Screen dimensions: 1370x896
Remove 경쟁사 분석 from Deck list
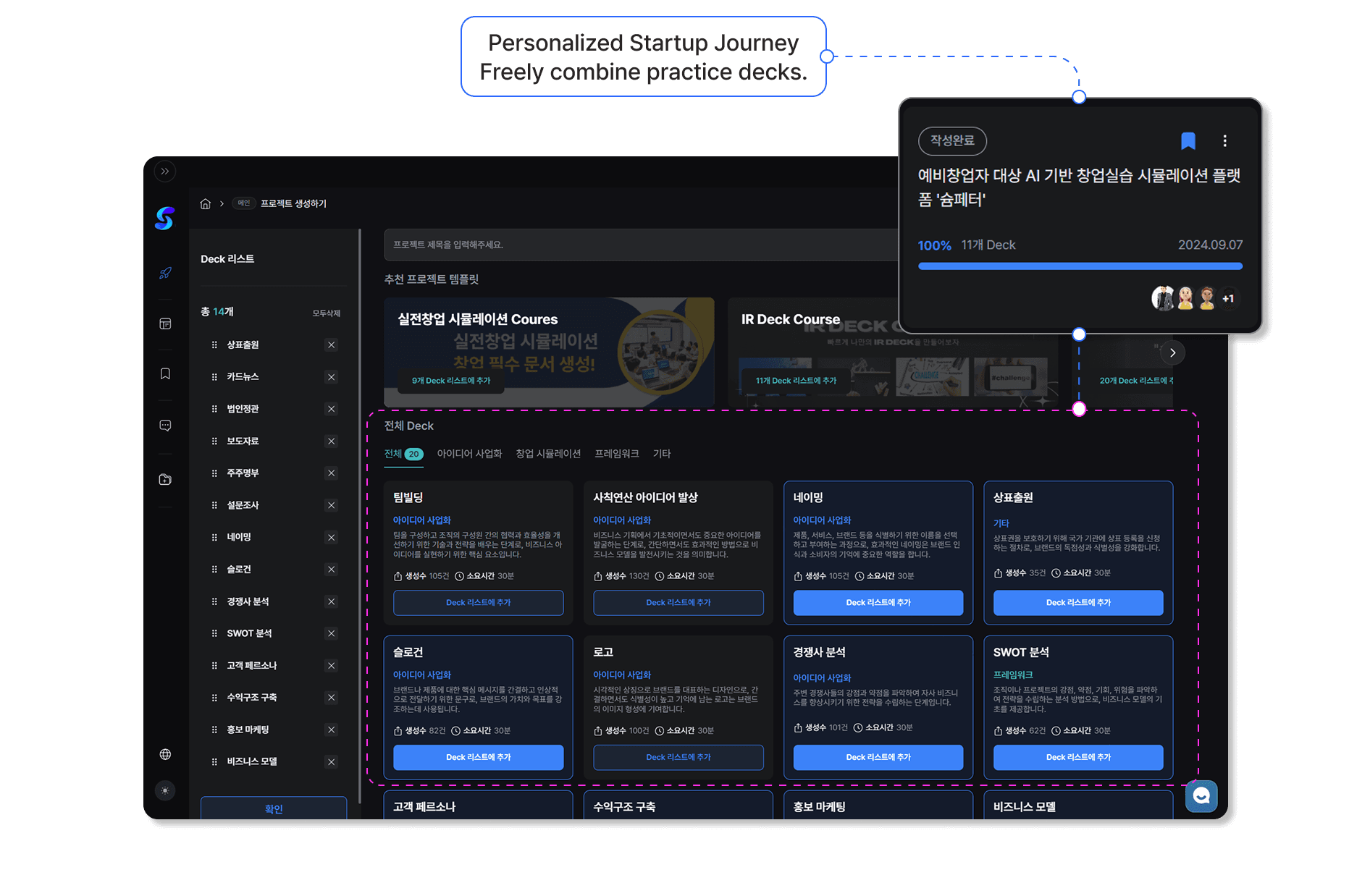[331, 601]
